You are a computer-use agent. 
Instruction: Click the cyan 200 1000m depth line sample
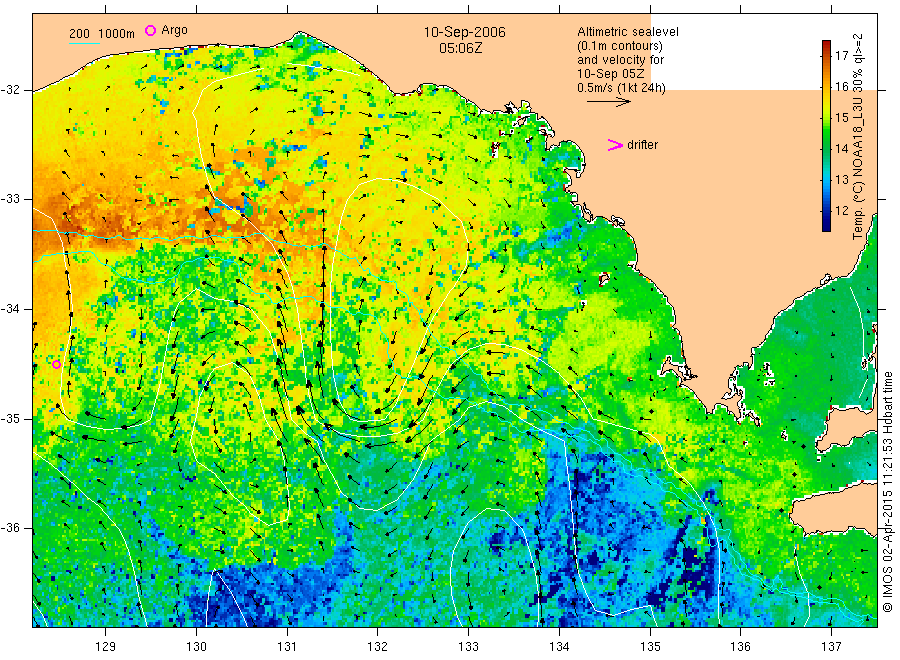pos(84,42)
